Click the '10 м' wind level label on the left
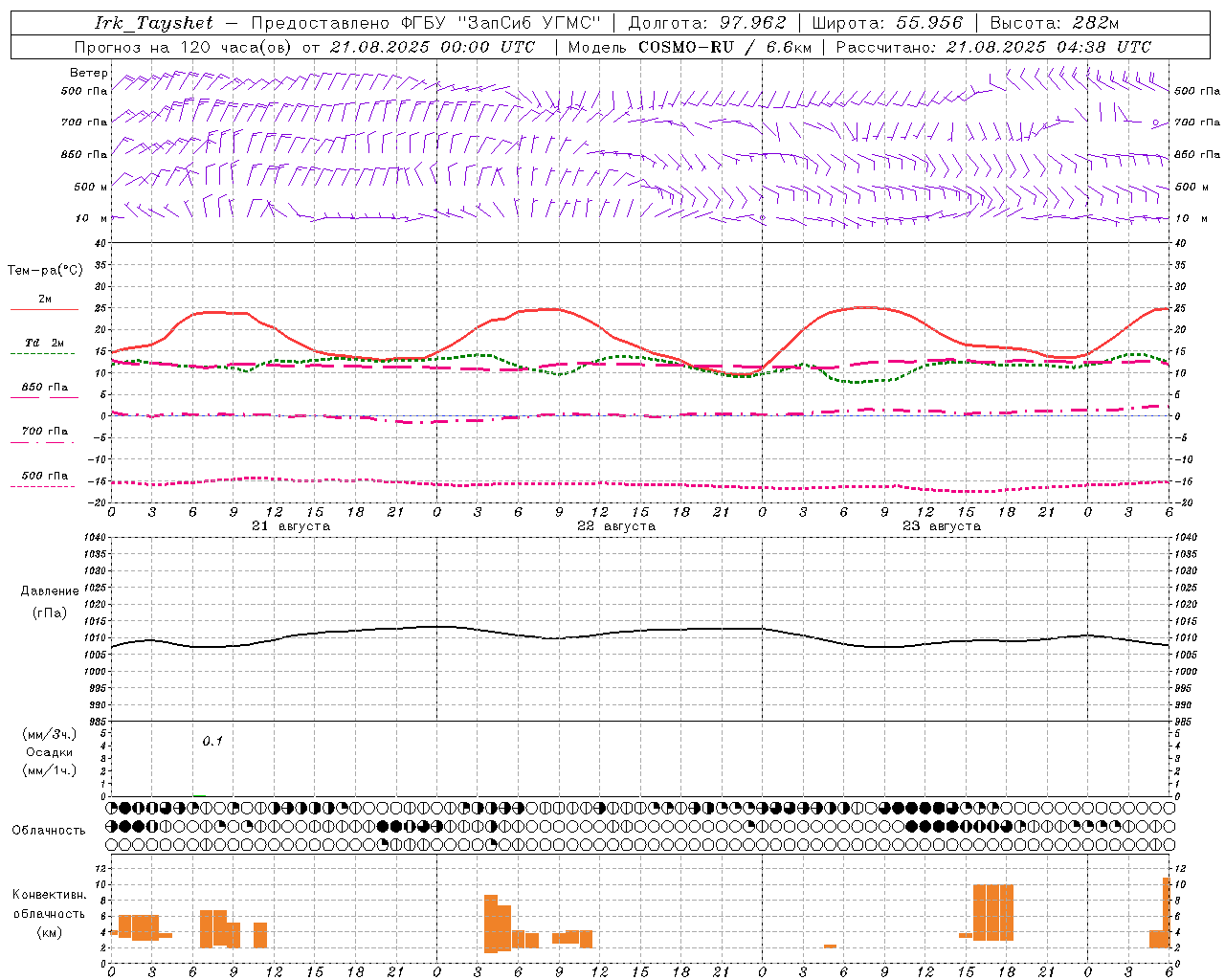Screen dimensions: 1225x980 pos(92,218)
